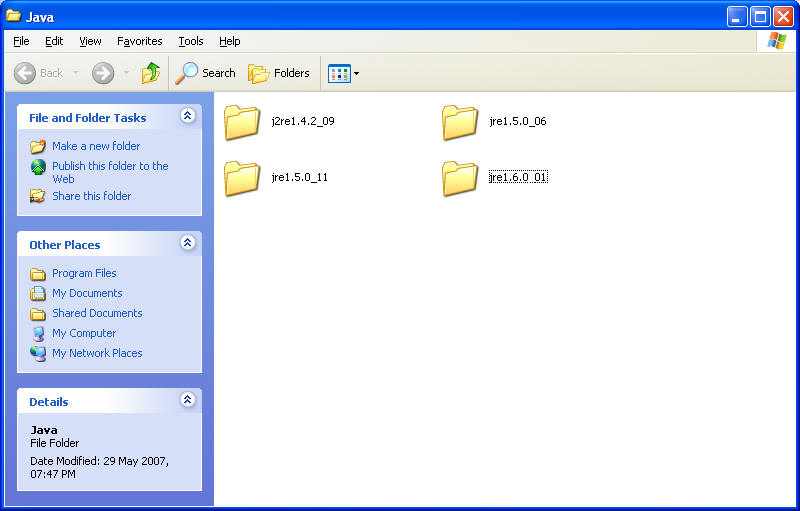Image resolution: width=800 pixels, height=511 pixels.
Task: Click the File and Folder Tasks header text
Action: point(88,118)
